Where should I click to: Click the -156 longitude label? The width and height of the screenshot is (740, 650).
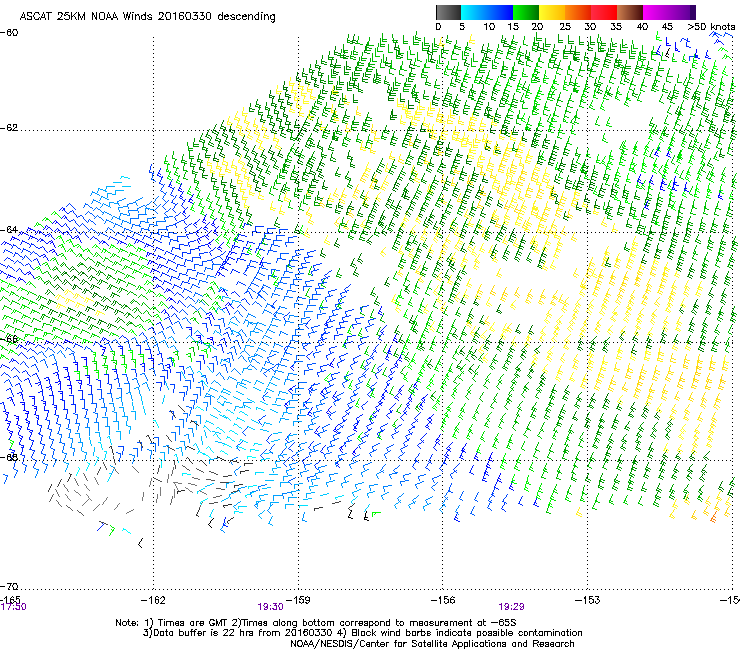pyautogui.click(x=443, y=600)
